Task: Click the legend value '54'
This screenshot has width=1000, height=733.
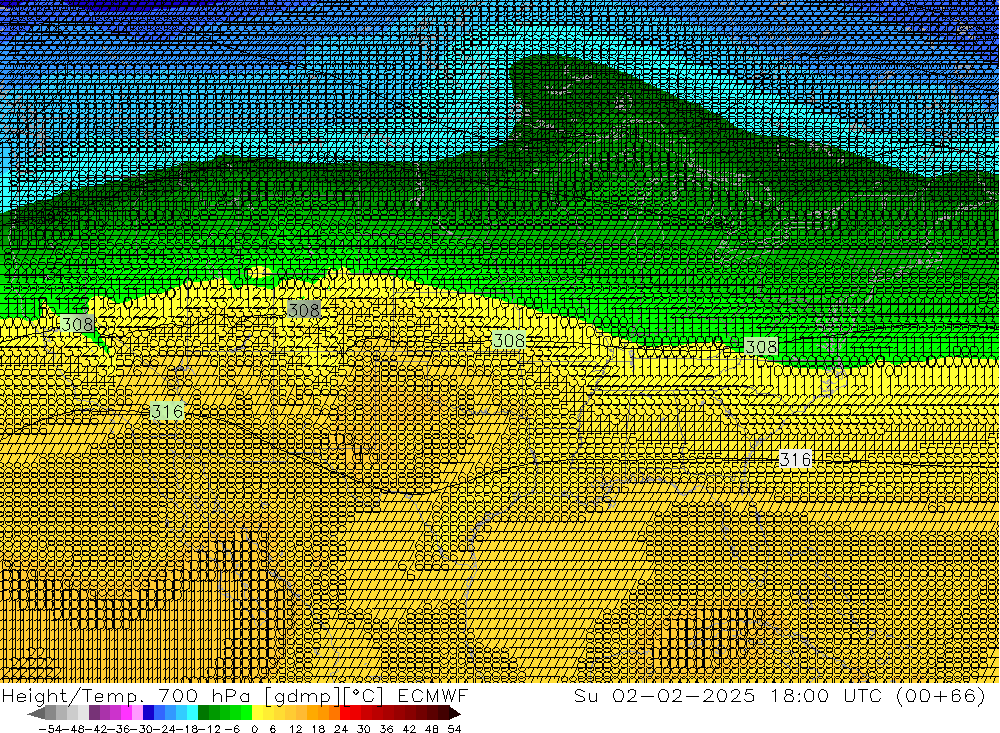Action: 454,729
